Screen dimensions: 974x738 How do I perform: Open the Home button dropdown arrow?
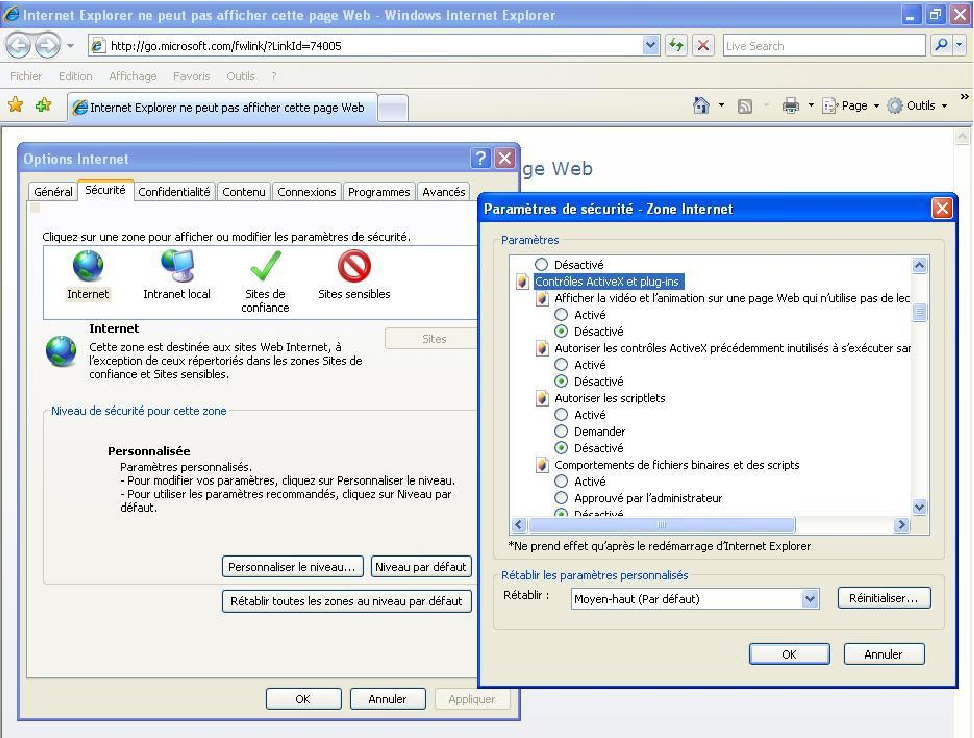tap(721, 106)
